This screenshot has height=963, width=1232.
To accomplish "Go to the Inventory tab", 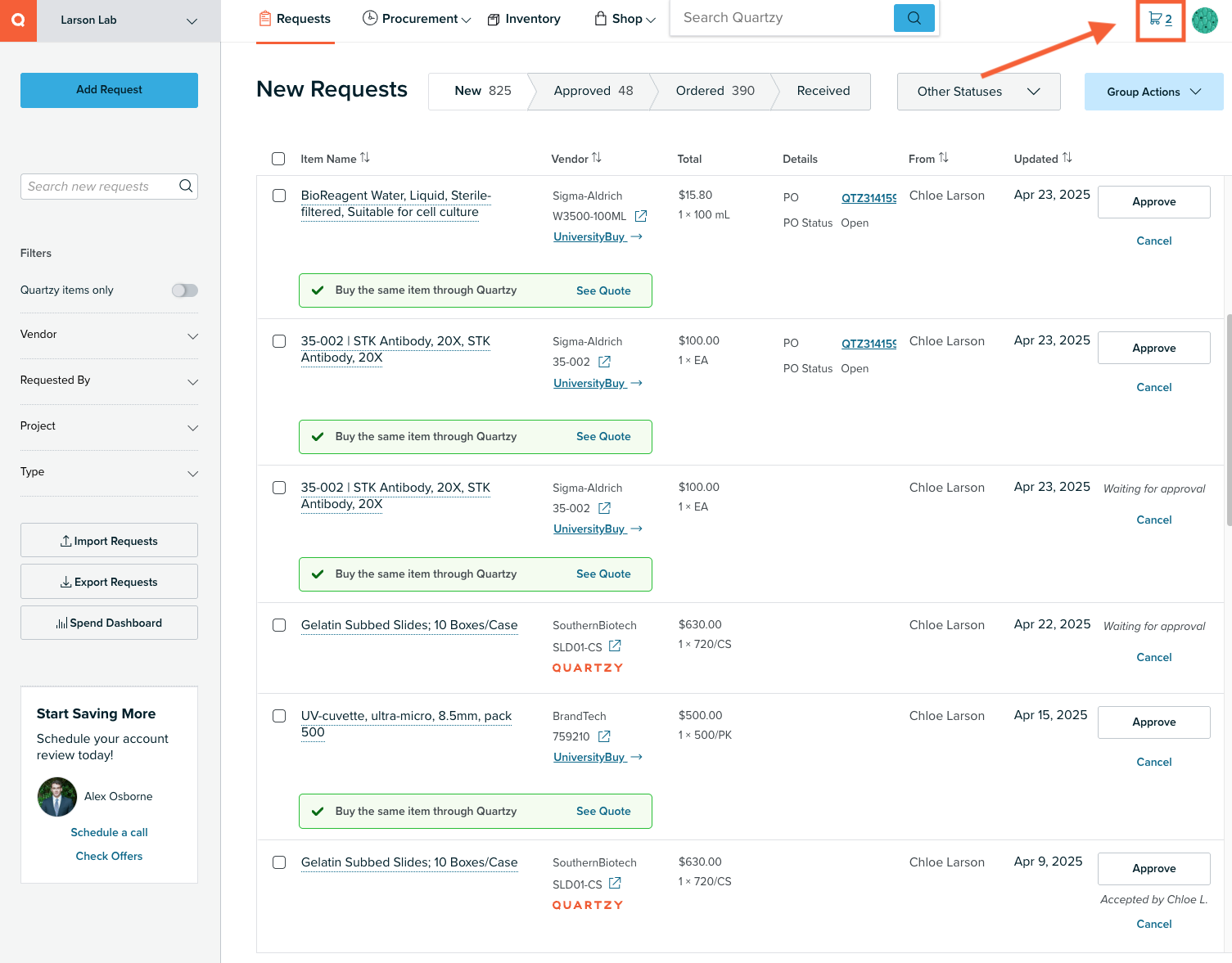I will 524,19.
